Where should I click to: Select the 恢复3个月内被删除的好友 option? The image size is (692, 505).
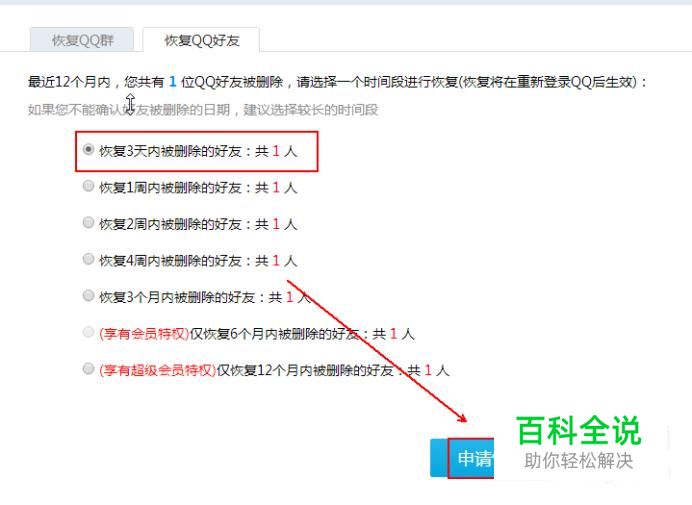pos(88,295)
